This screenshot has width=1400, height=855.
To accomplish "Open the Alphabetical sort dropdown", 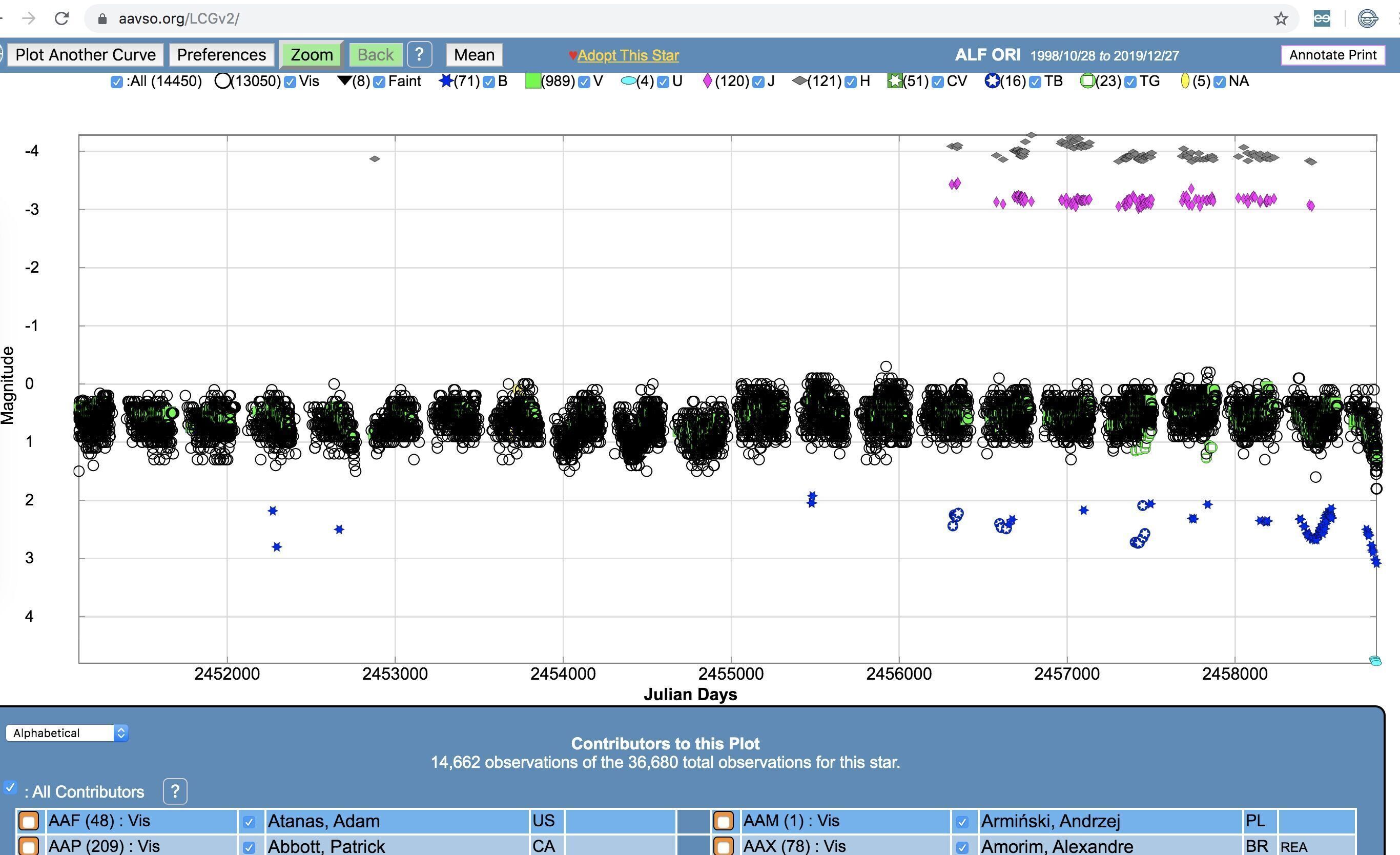I will [x=67, y=733].
